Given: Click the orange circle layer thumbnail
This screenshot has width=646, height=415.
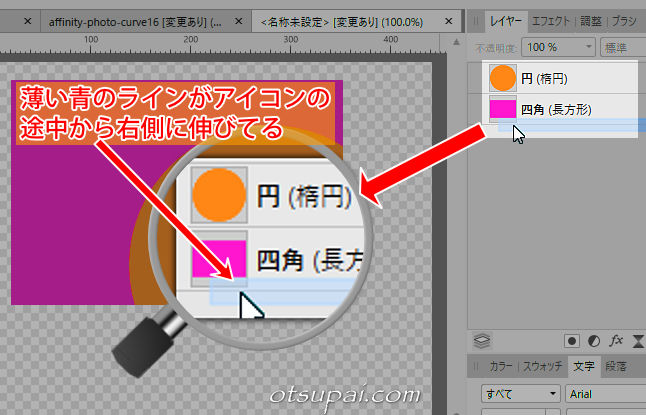Looking at the screenshot, I should click(x=502, y=77).
